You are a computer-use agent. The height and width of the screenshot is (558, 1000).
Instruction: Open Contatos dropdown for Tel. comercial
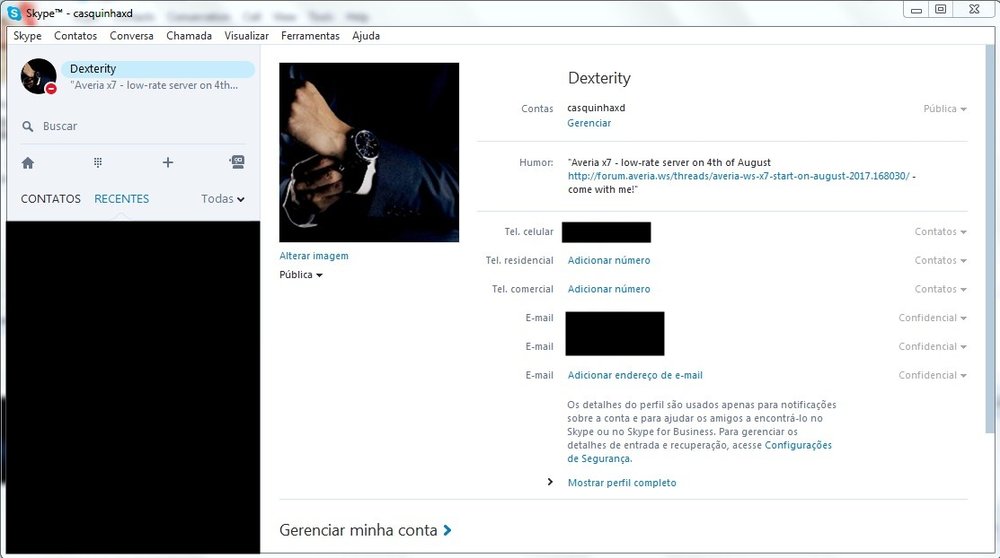[x=940, y=290]
